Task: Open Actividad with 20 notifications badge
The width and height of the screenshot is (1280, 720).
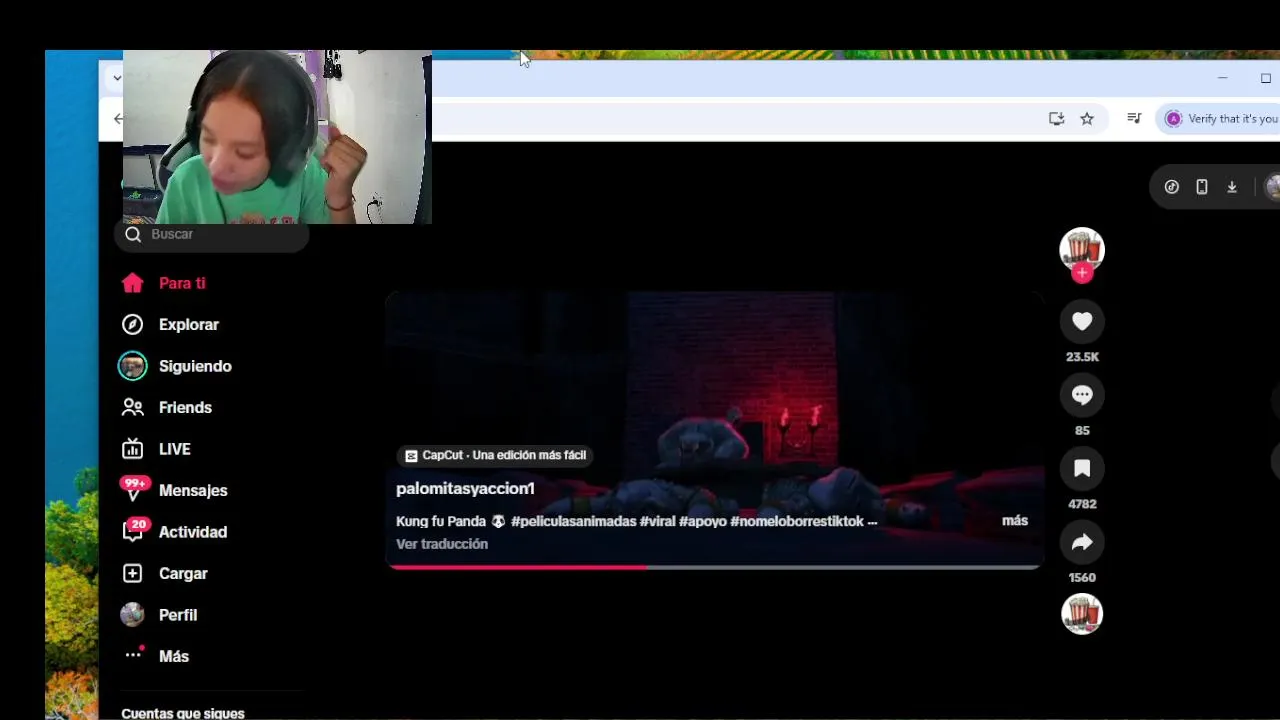Action: (x=134, y=530)
